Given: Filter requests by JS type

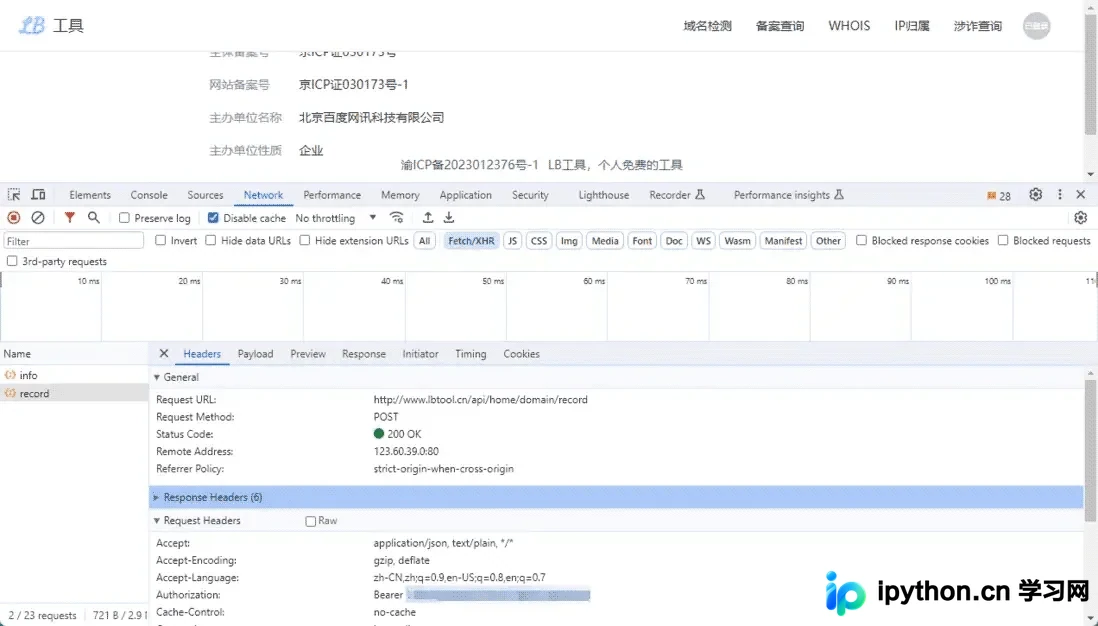Looking at the screenshot, I should point(513,241).
